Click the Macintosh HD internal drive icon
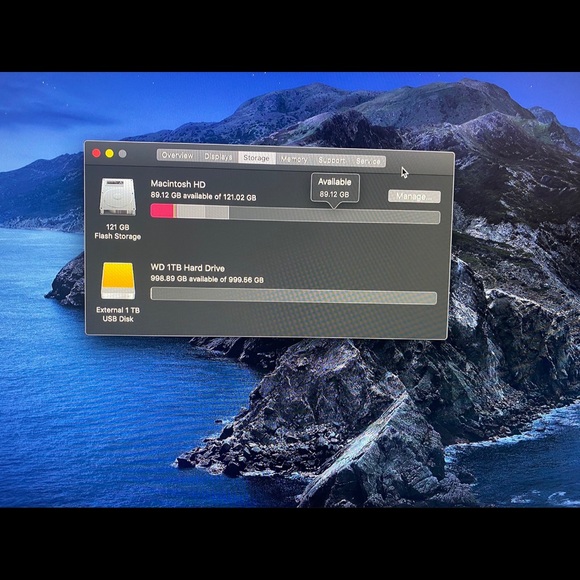The image size is (580, 580). (x=117, y=196)
